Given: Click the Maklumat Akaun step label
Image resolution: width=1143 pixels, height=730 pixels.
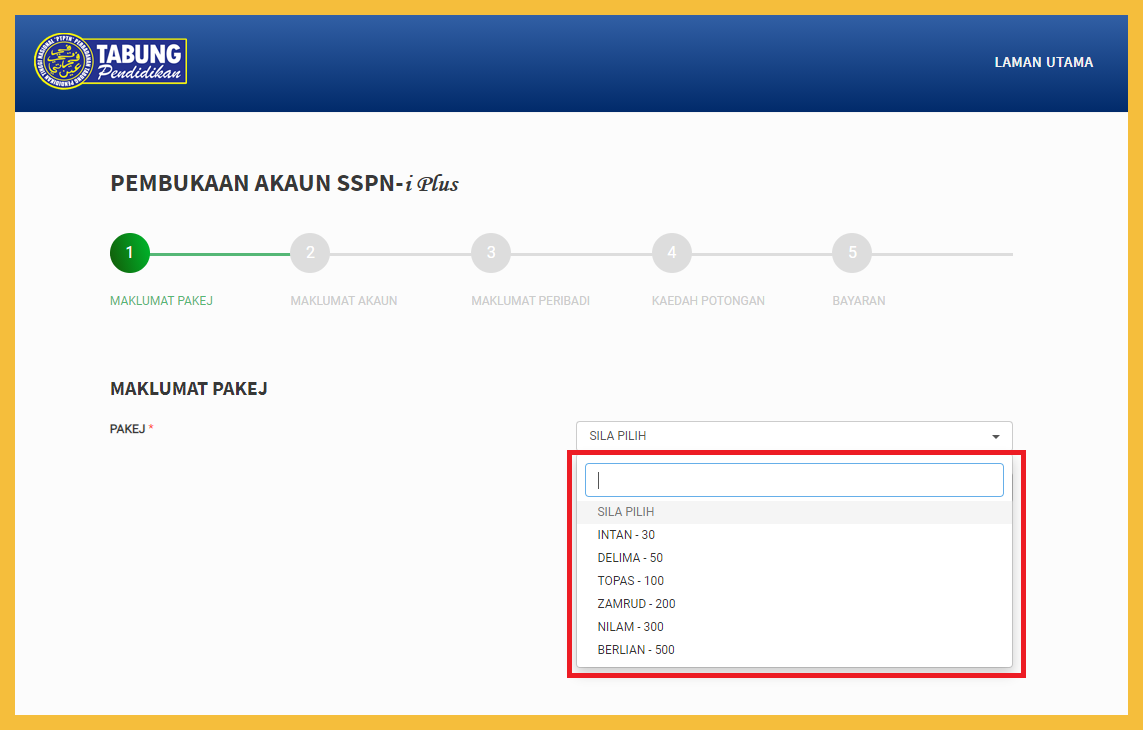Looking at the screenshot, I should (x=343, y=301).
